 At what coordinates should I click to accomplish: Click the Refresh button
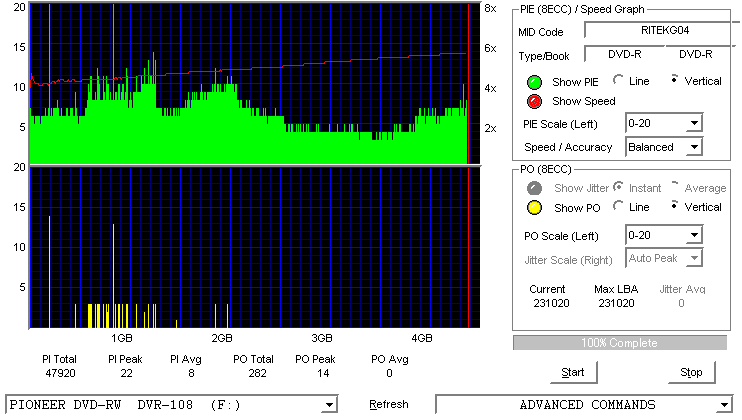[389, 404]
